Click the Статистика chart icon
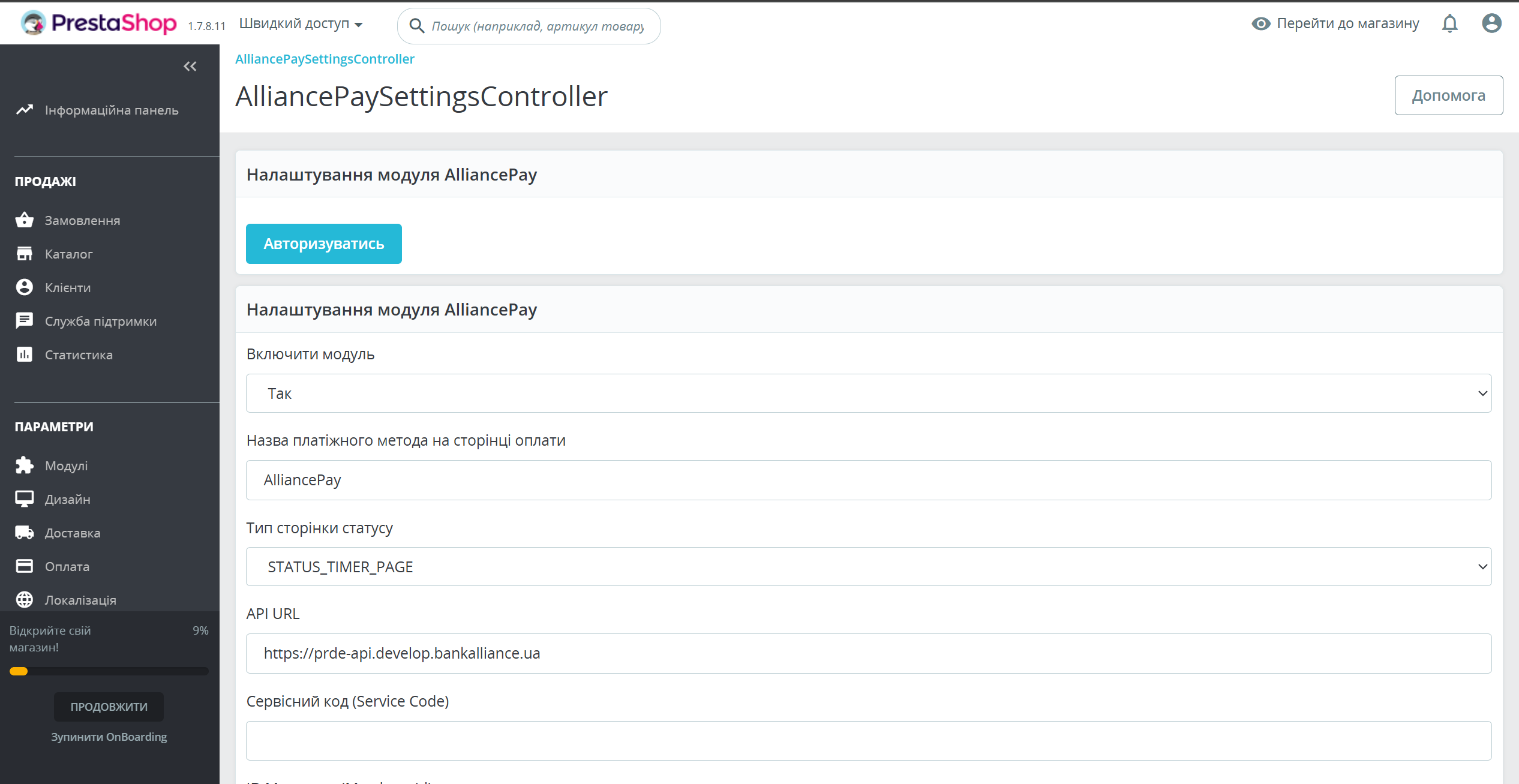The height and width of the screenshot is (784, 1519). (25, 355)
